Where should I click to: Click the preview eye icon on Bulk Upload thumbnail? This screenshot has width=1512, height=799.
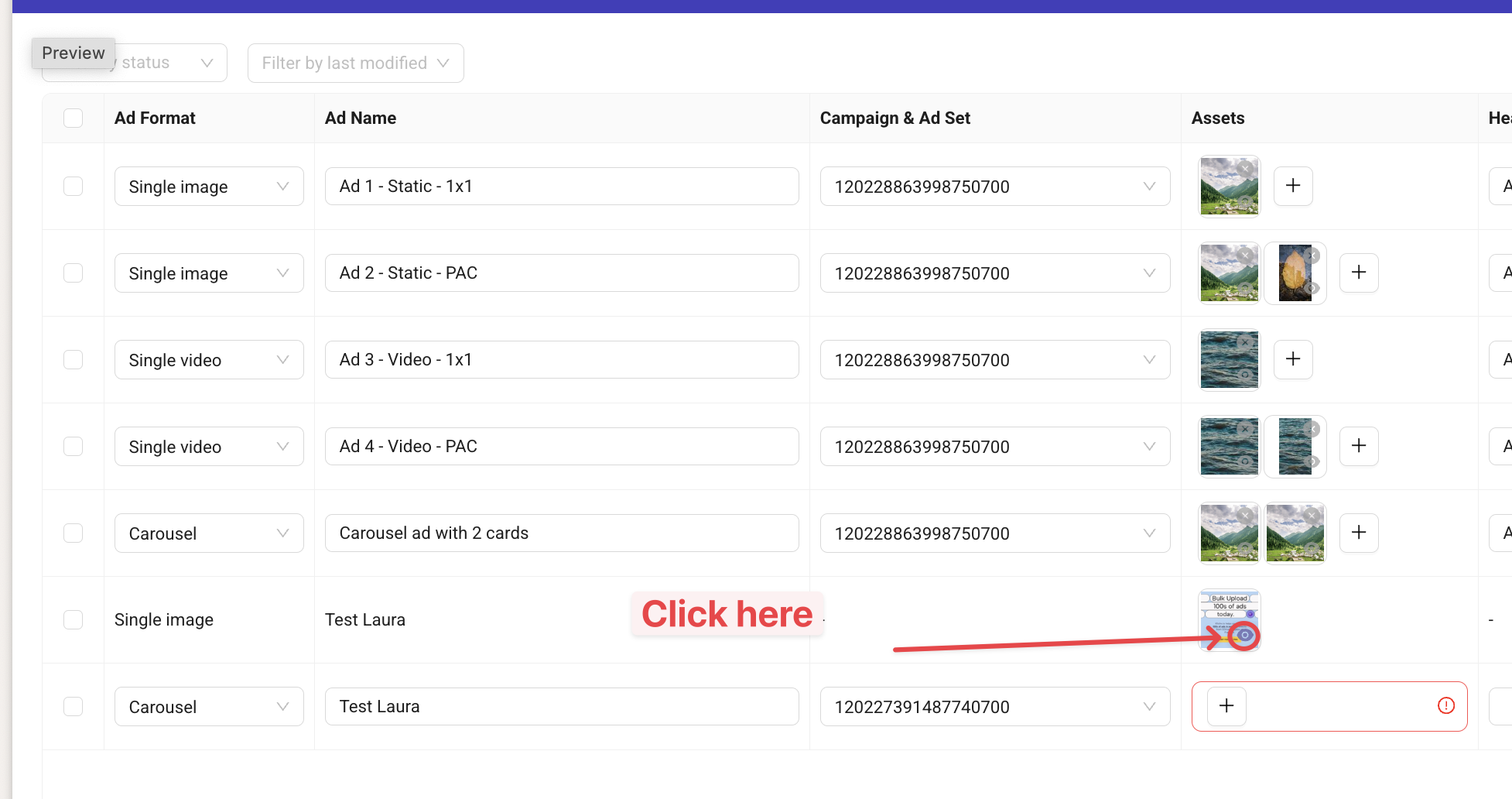pos(1244,636)
